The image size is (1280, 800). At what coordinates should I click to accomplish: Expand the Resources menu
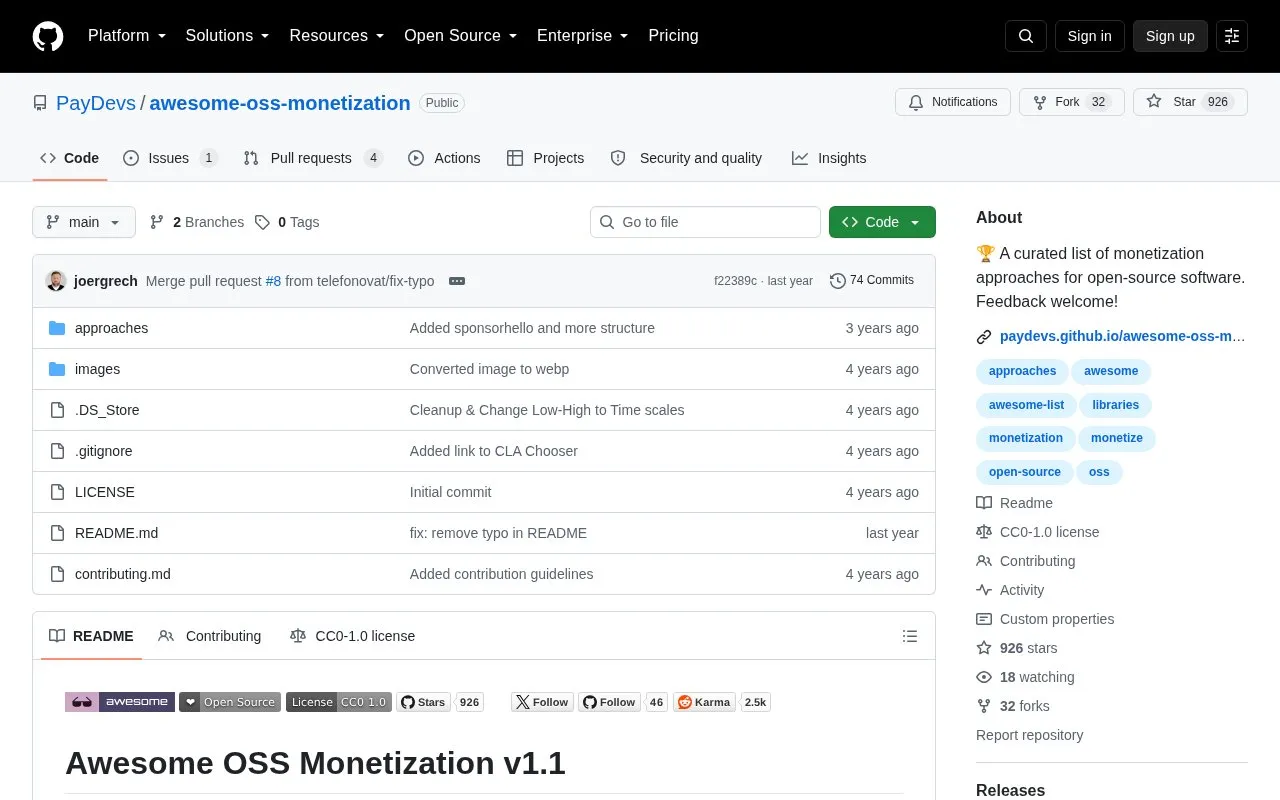pyautogui.click(x=337, y=36)
